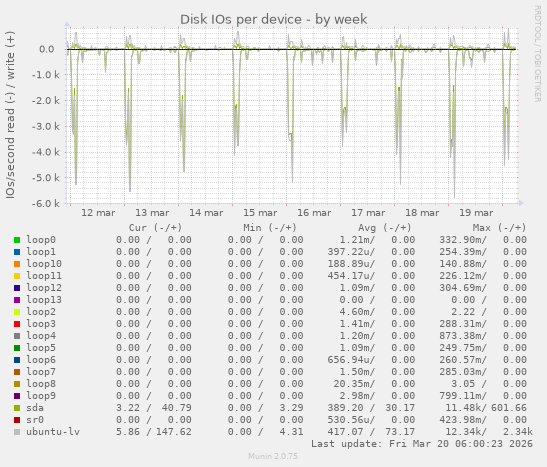This screenshot has height=467, width=547.
Task: Select the loop3 device label
Action: [x=41, y=324]
